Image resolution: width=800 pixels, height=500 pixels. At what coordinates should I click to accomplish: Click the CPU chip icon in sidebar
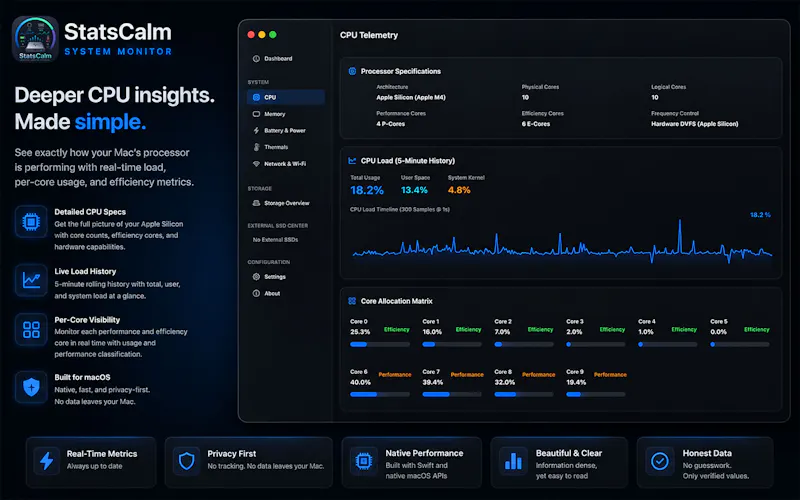pos(256,97)
